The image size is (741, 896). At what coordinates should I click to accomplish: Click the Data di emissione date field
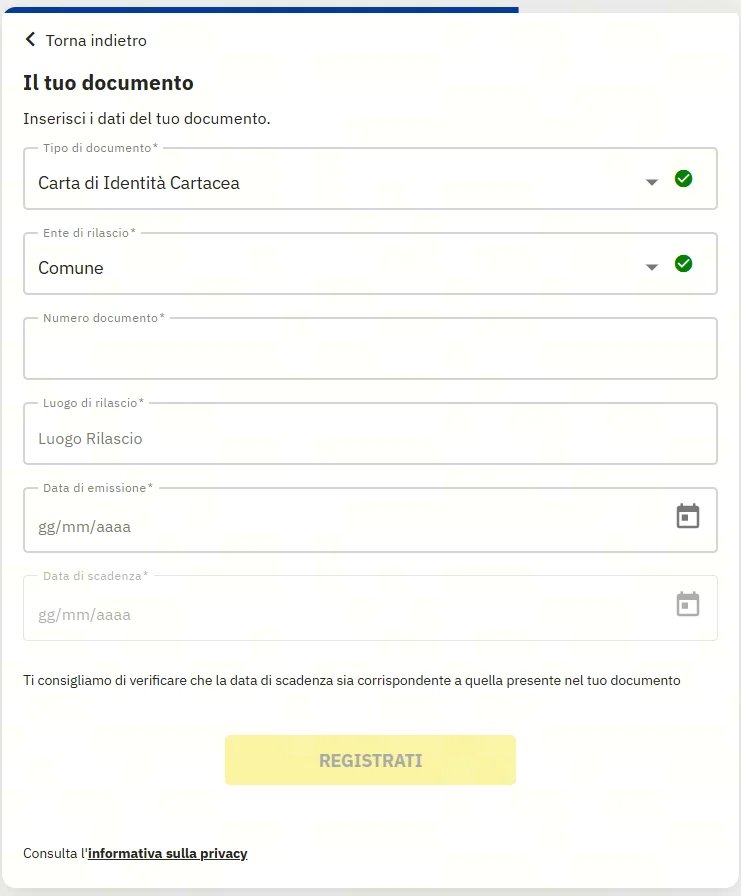coord(340,526)
